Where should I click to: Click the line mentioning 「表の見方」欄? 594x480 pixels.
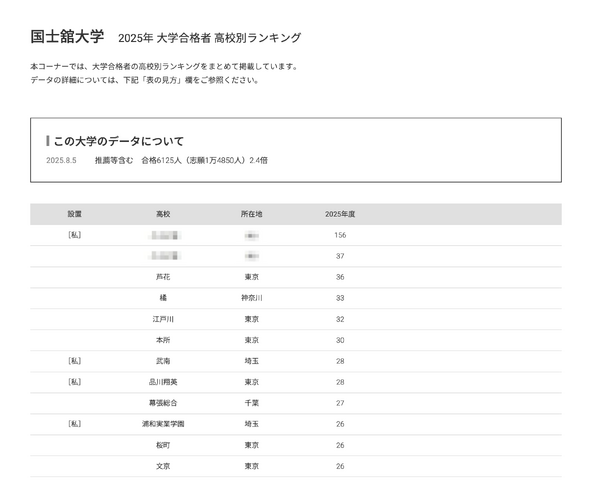coord(145,80)
